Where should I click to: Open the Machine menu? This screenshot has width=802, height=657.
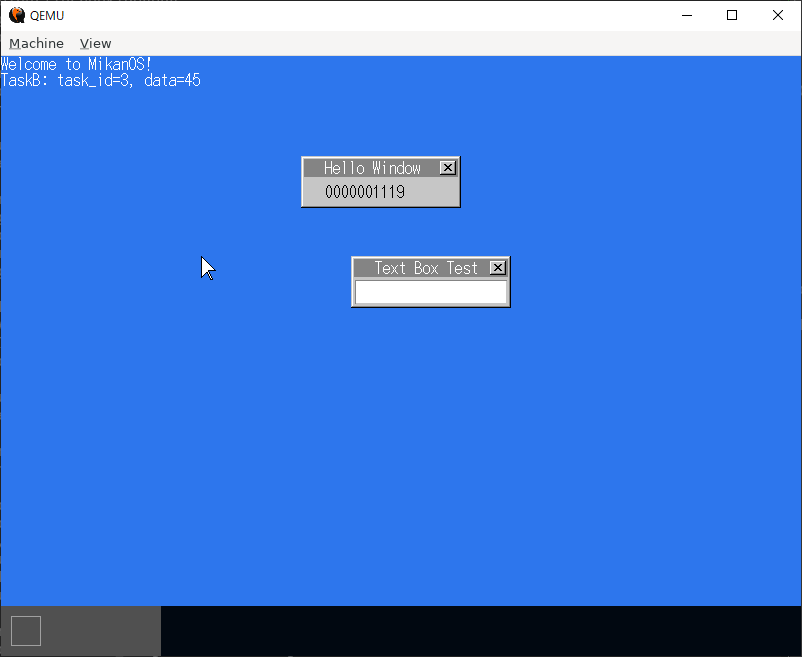point(36,43)
